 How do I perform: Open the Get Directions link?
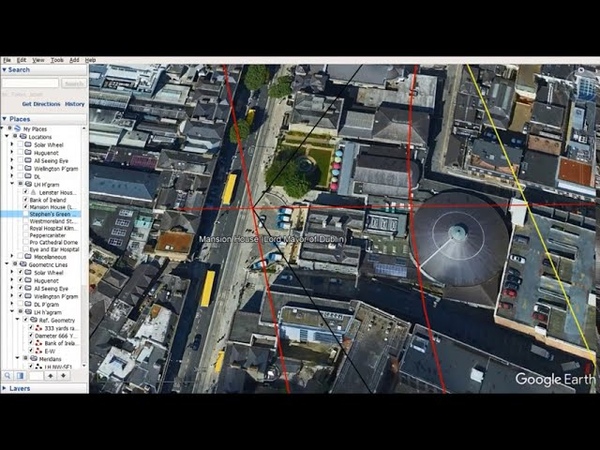pos(41,104)
